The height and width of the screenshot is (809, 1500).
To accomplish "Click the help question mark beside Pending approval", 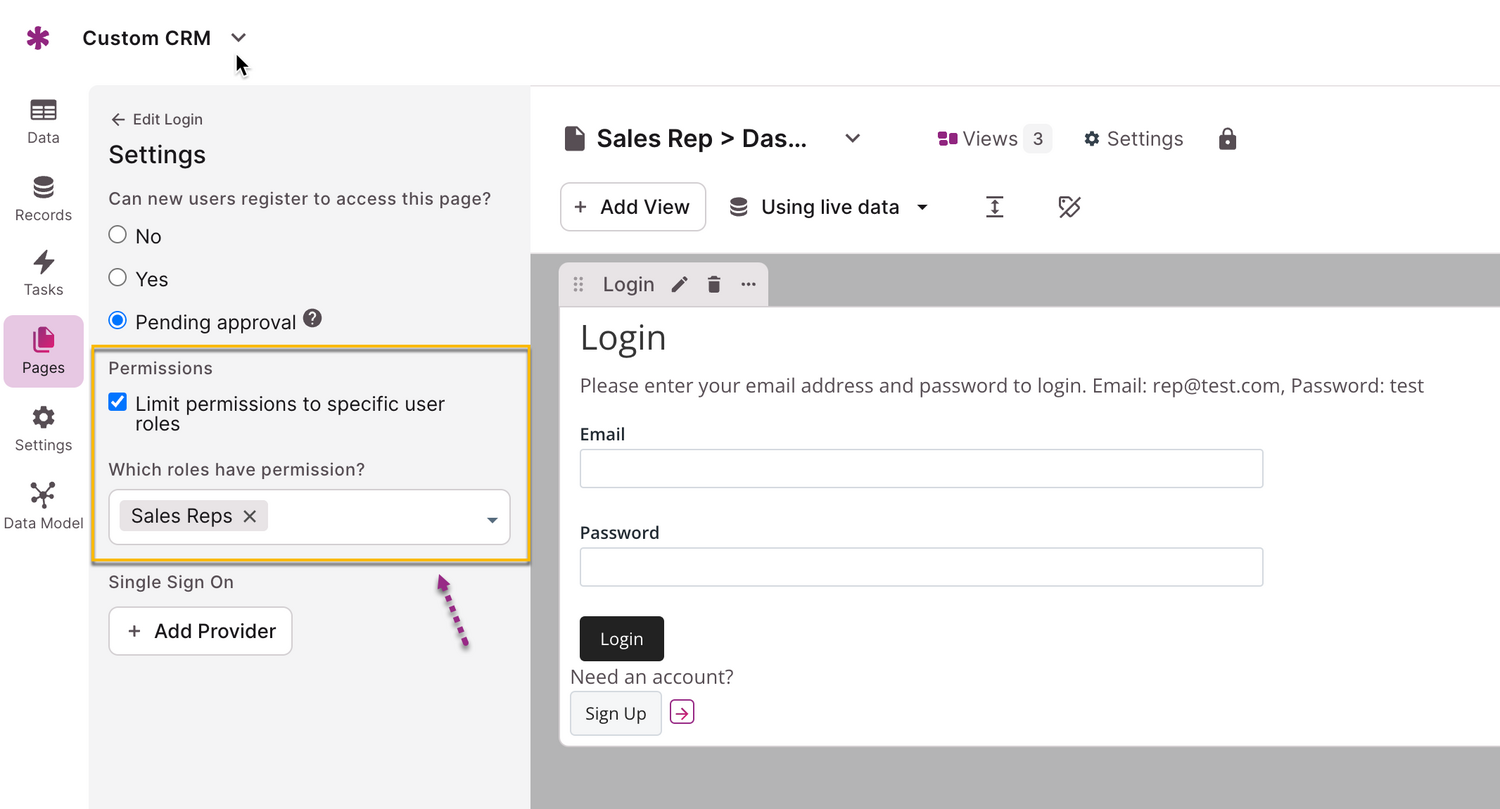I will pos(313,319).
